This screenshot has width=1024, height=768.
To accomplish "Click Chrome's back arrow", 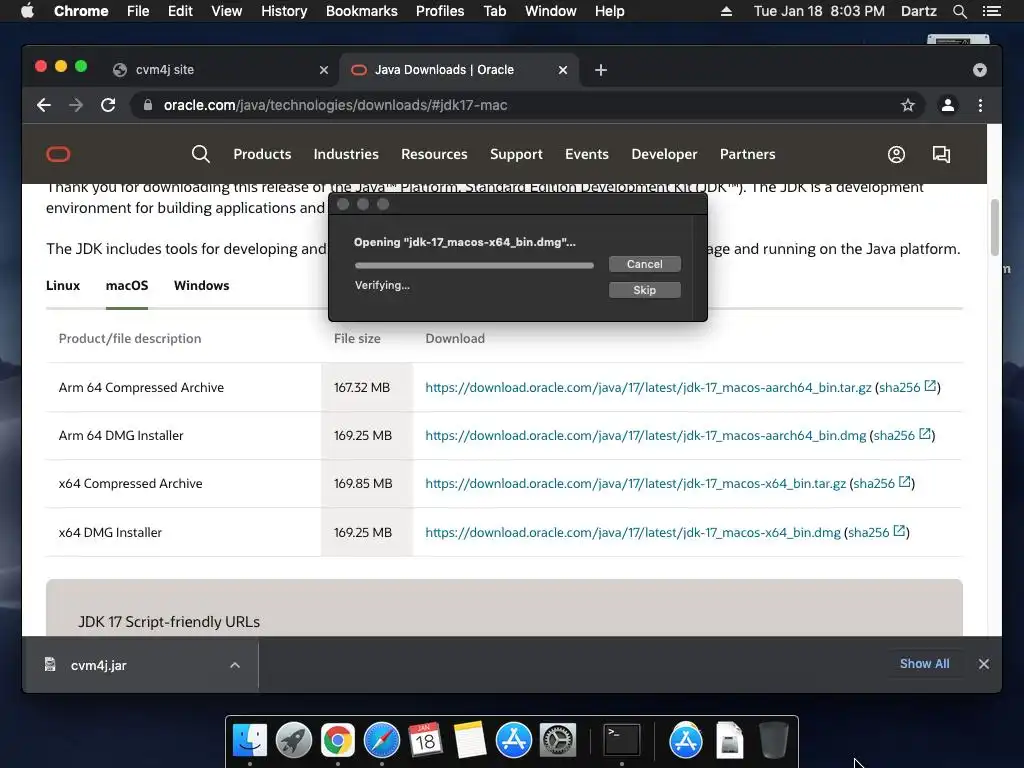I will pos(44,105).
